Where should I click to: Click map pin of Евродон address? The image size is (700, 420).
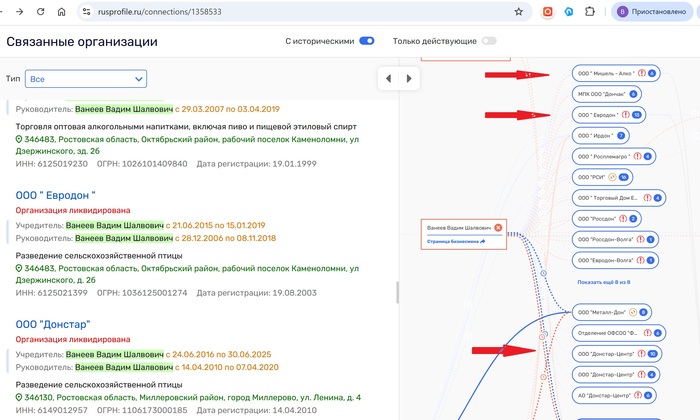(x=19, y=268)
